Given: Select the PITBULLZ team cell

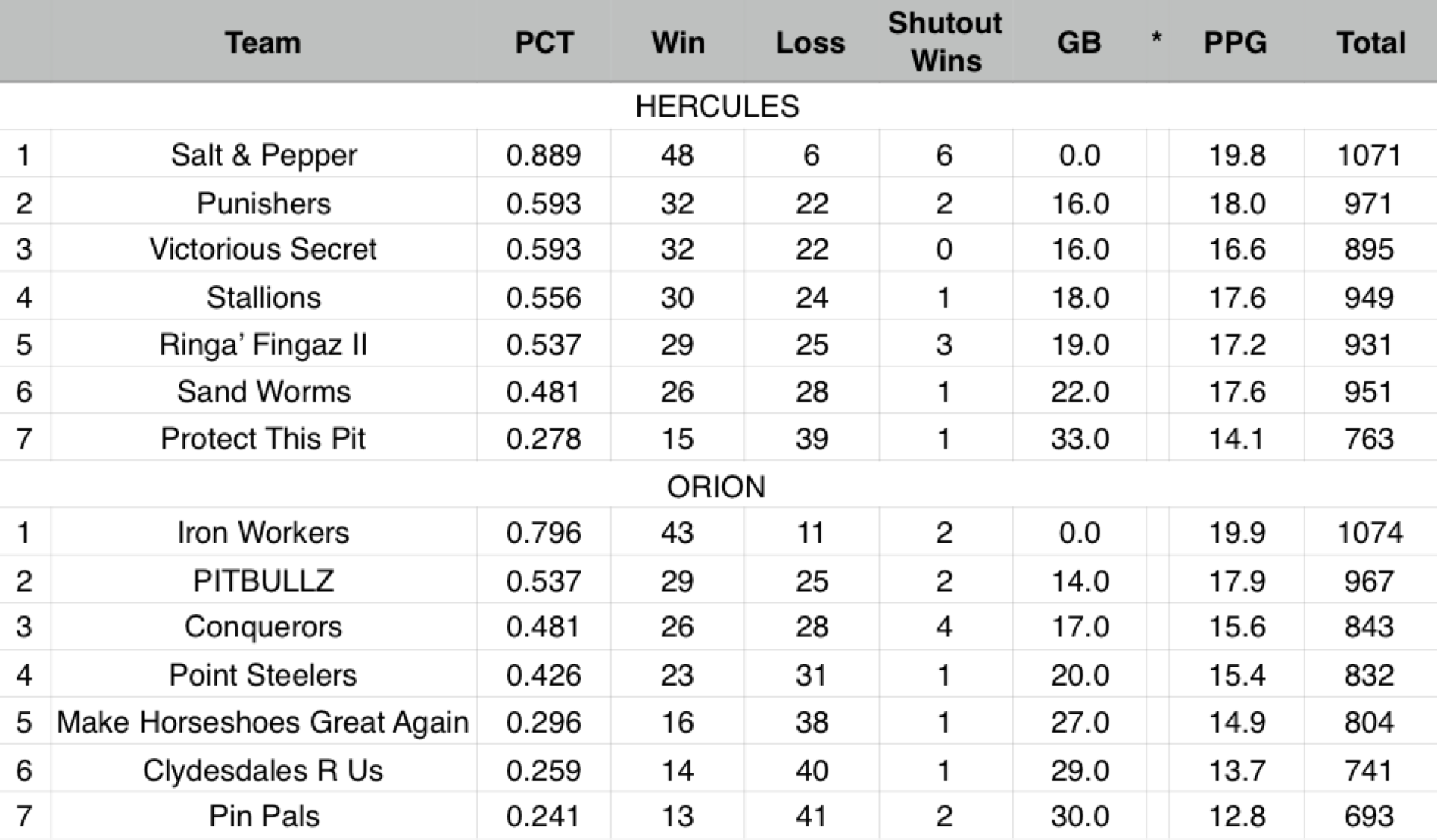Looking at the screenshot, I should pos(263,580).
